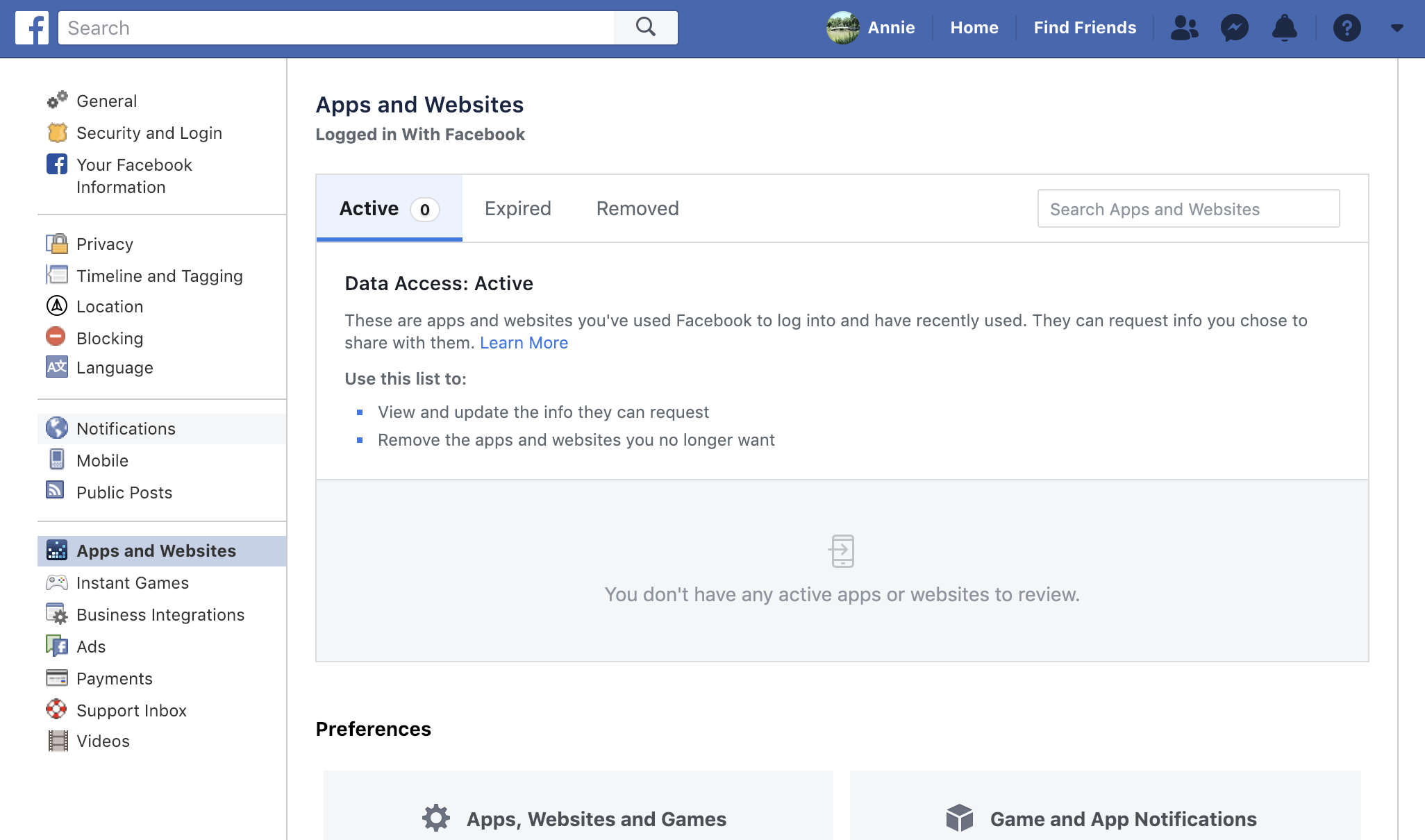Click the Payments card icon

point(57,678)
